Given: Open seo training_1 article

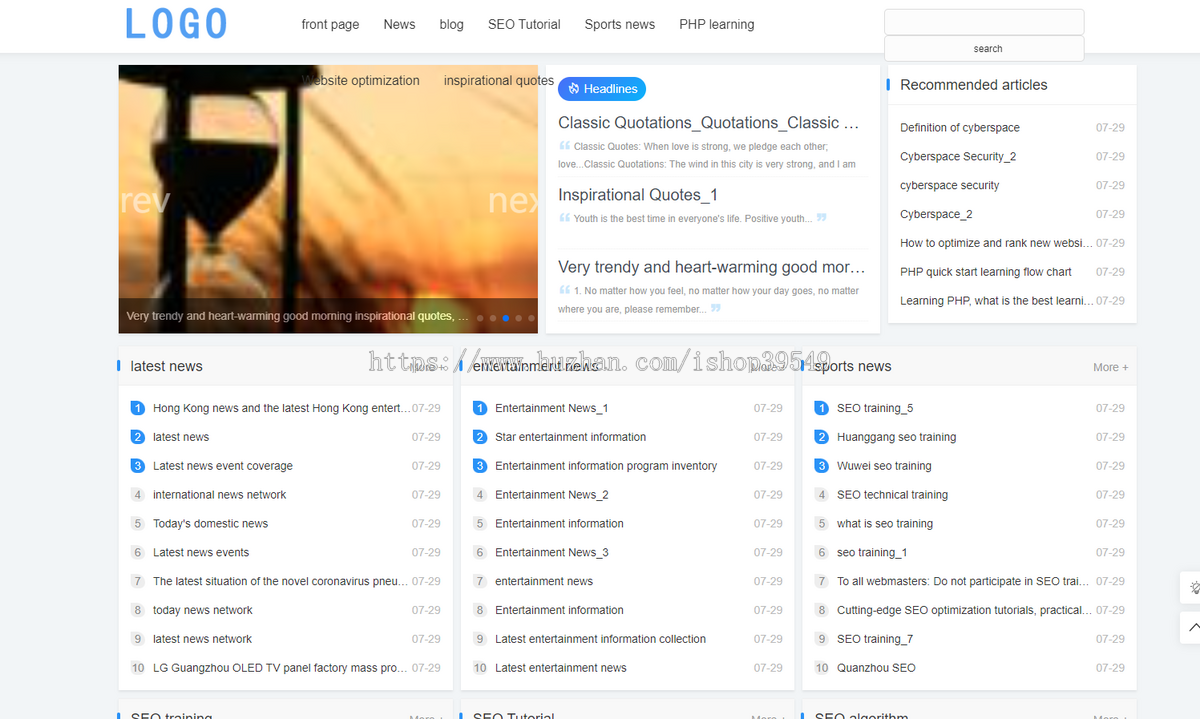Looking at the screenshot, I should (x=872, y=553).
